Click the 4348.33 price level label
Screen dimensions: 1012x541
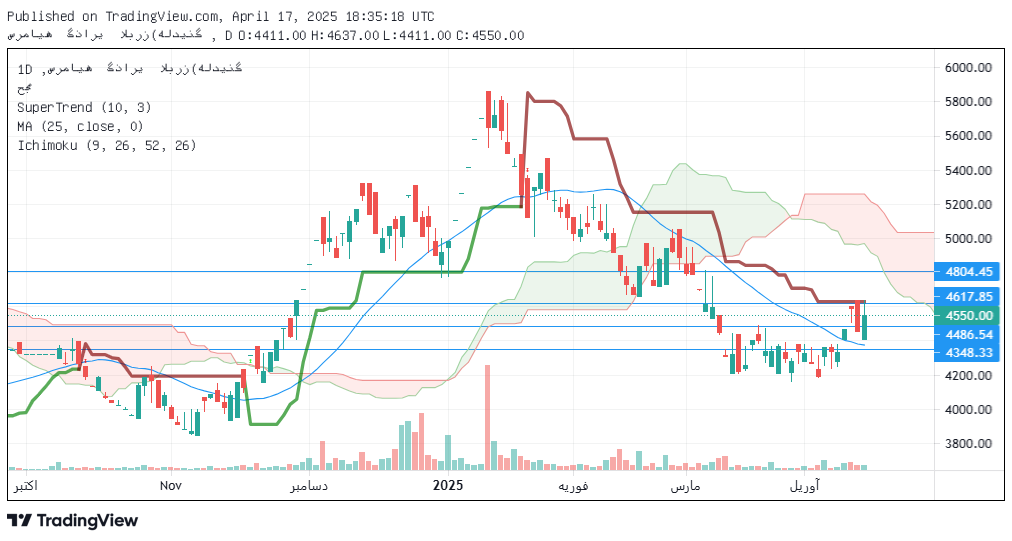(969, 353)
